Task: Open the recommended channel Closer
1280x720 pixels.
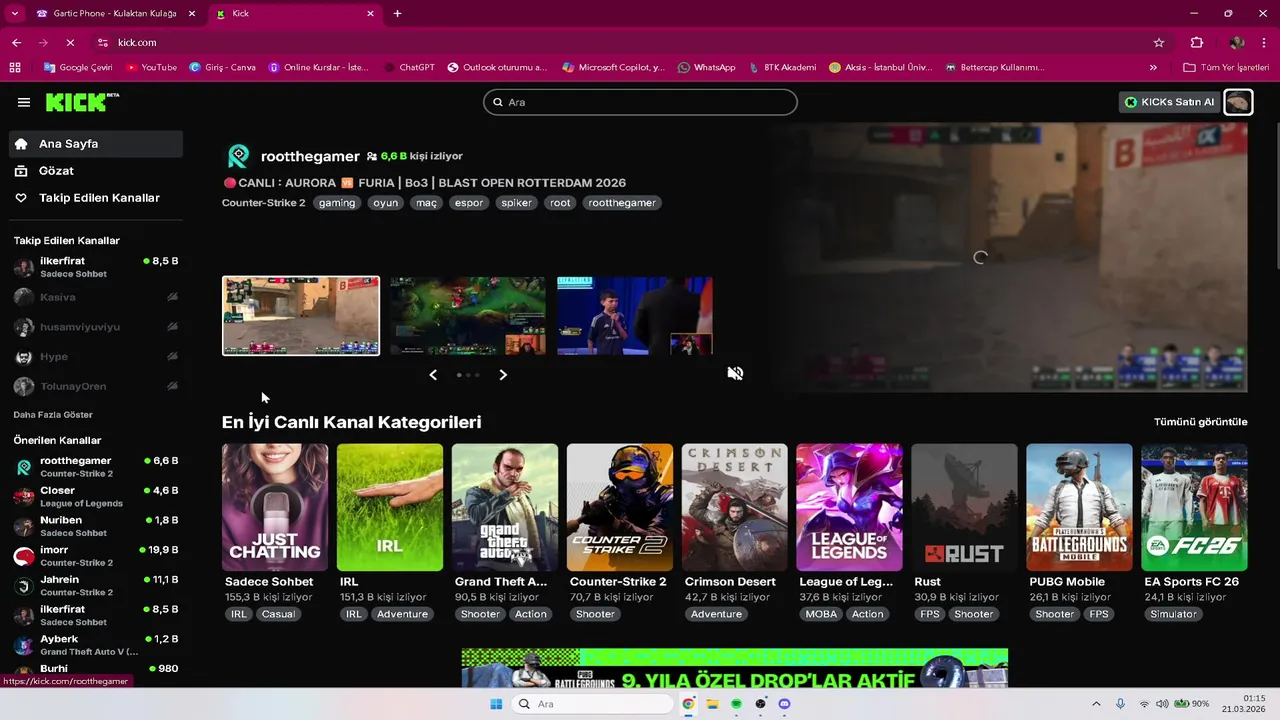Action: pos(96,497)
